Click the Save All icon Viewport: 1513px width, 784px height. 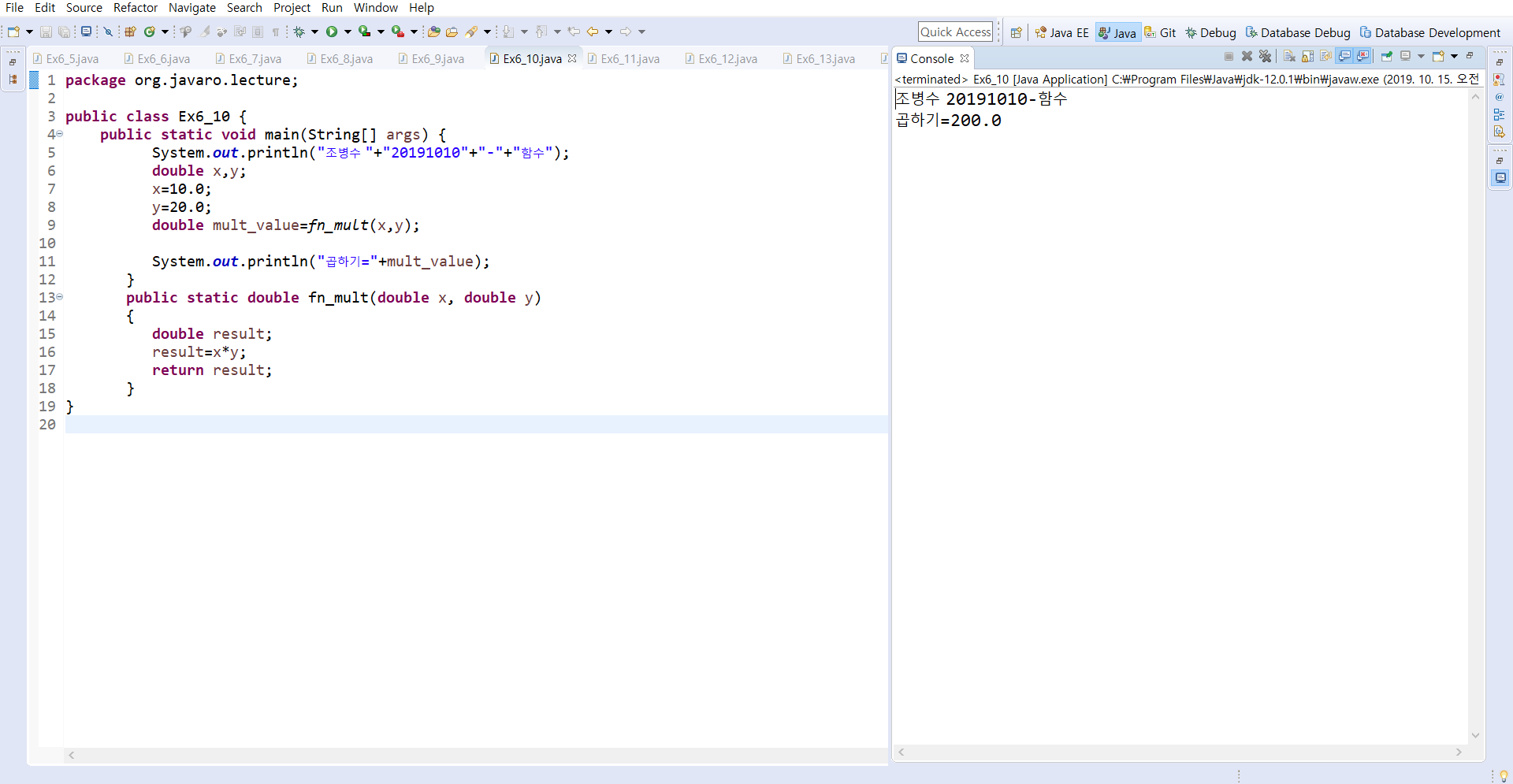point(65,32)
